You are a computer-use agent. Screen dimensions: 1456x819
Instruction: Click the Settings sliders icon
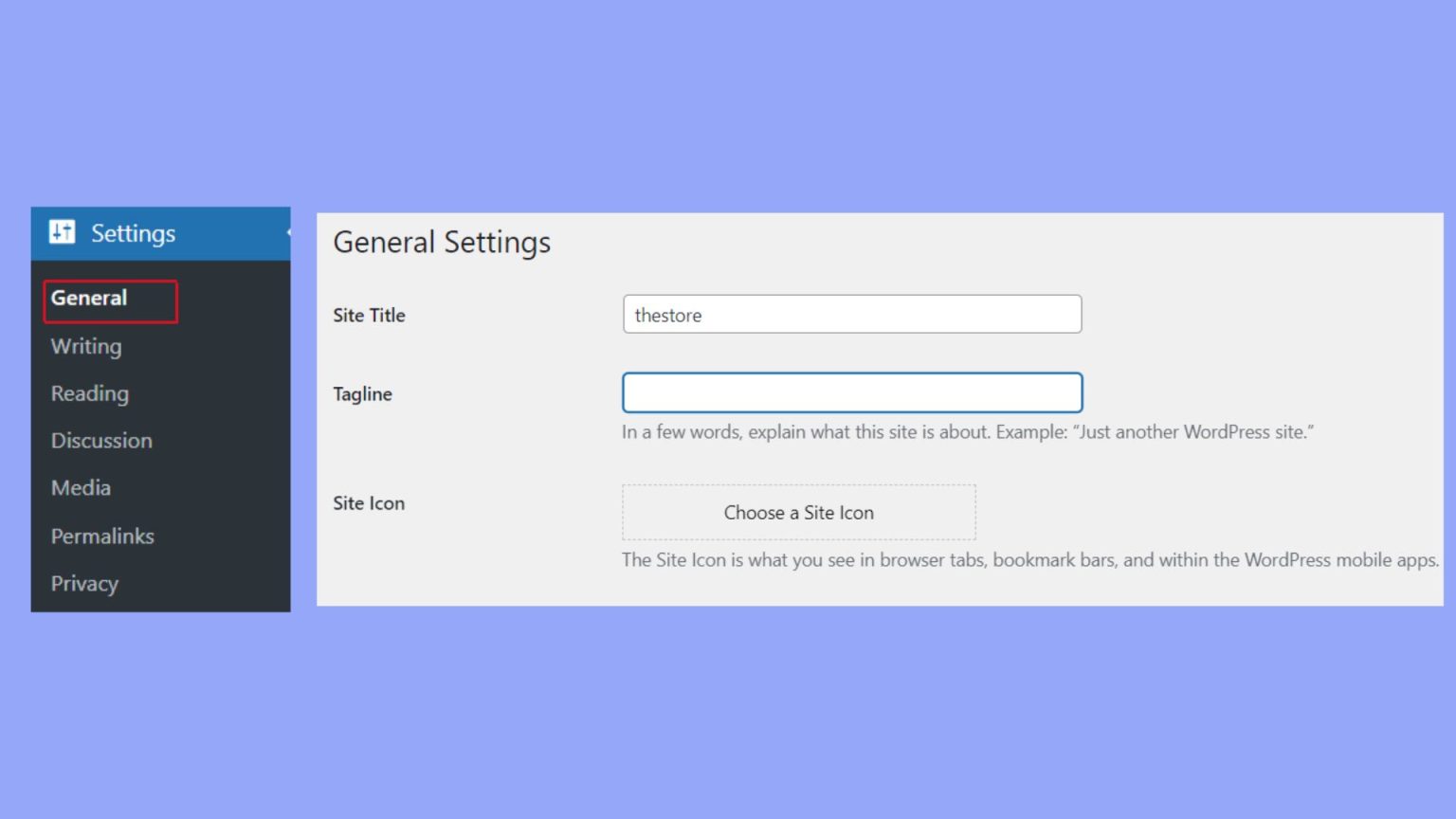[x=61, y=232]
